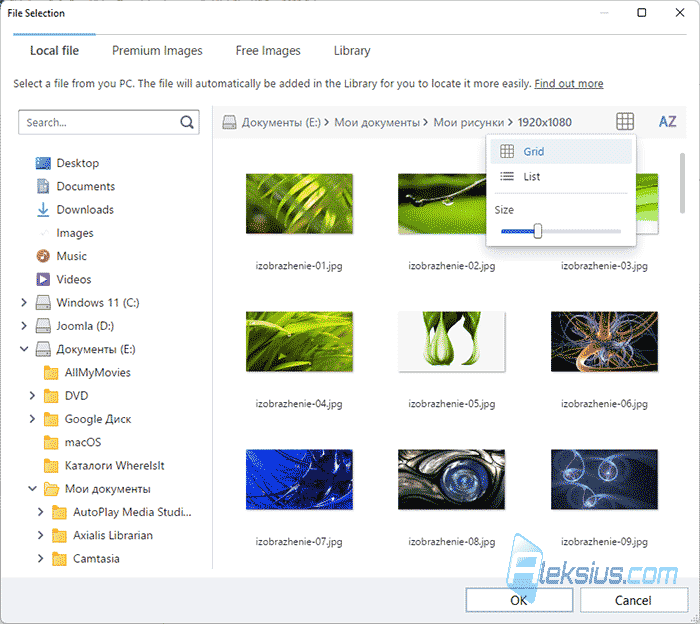Click the DVD folder icon
This screenshot has width=700, height=624.
coord(51,396)
